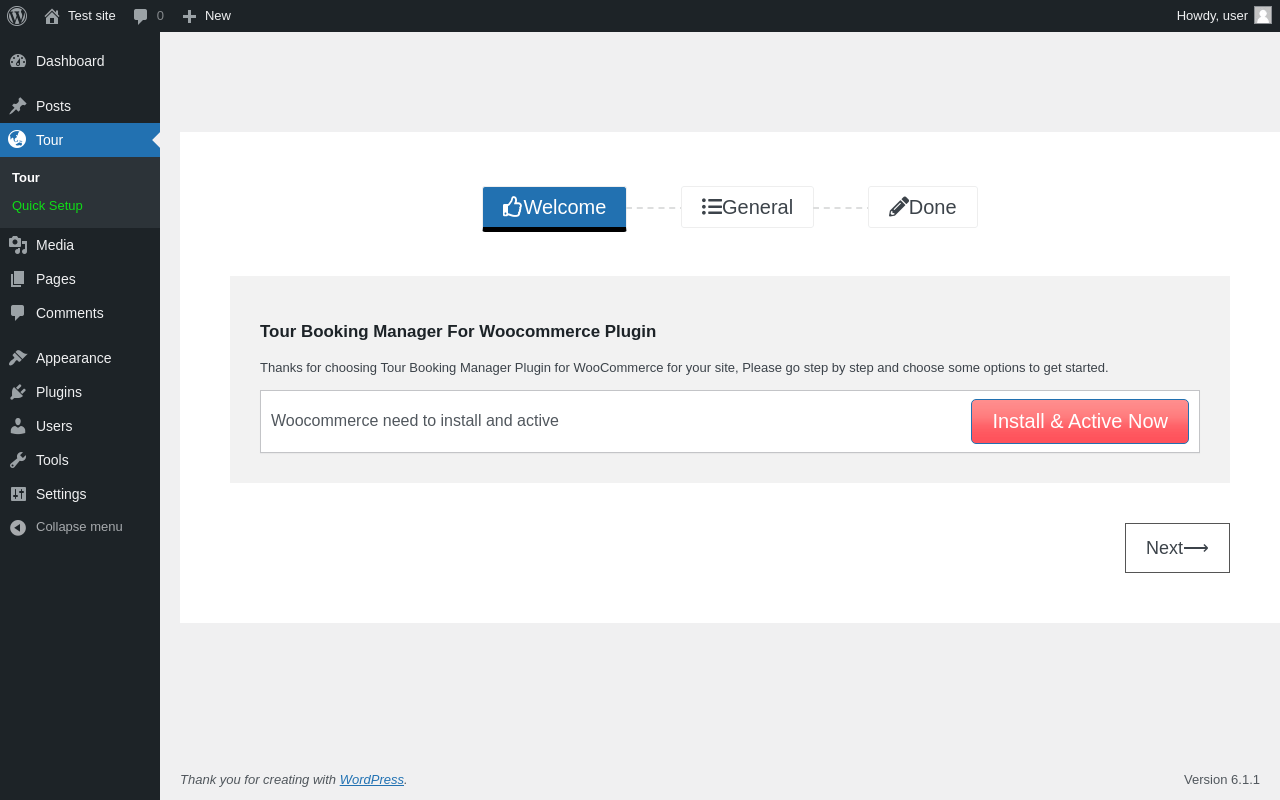Click the list icon on General step
Screen dimensions: 1280x800
(x=712, y=207)
